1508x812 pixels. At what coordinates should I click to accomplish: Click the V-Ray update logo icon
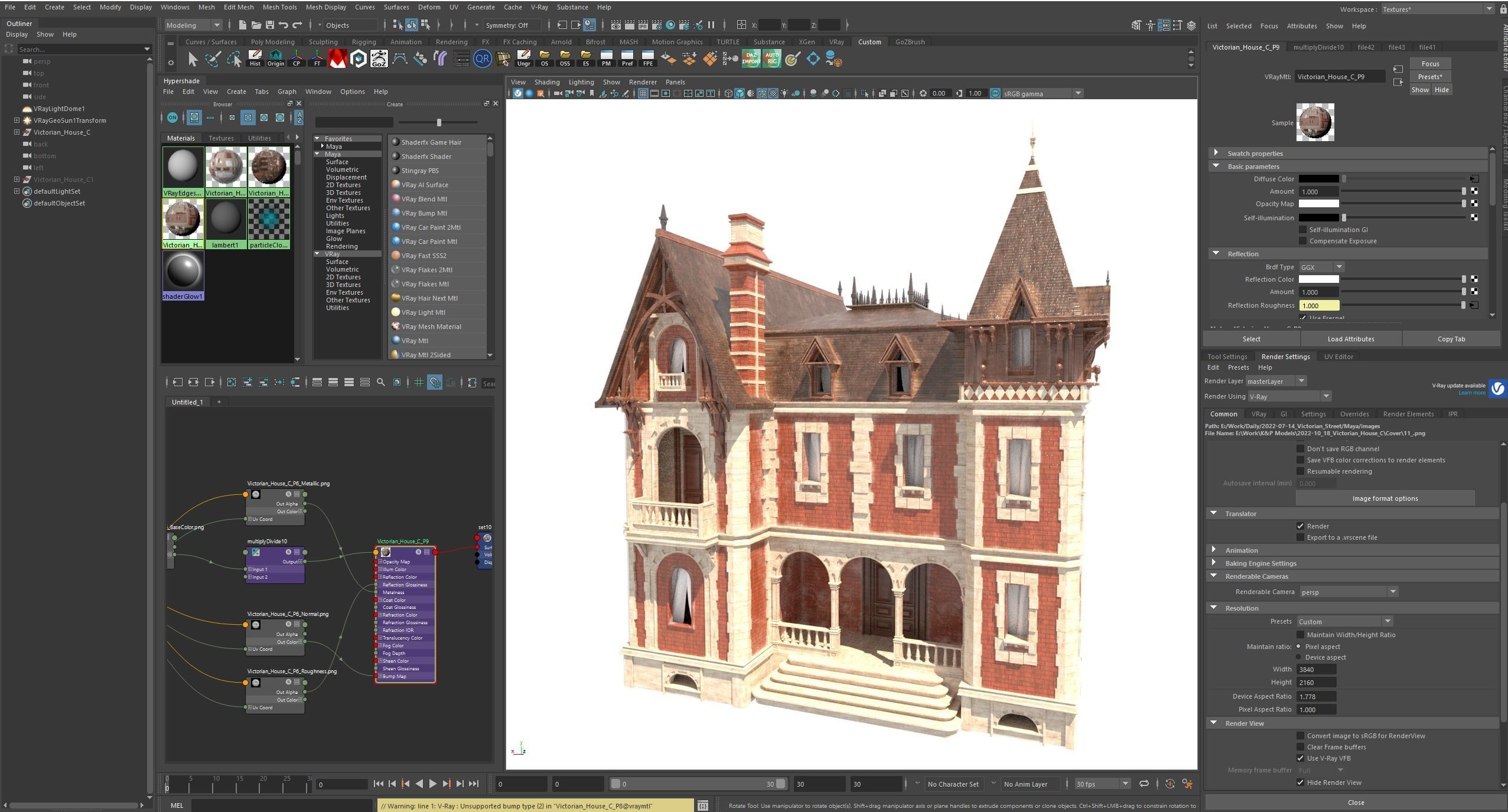[x=1497, y=388]
